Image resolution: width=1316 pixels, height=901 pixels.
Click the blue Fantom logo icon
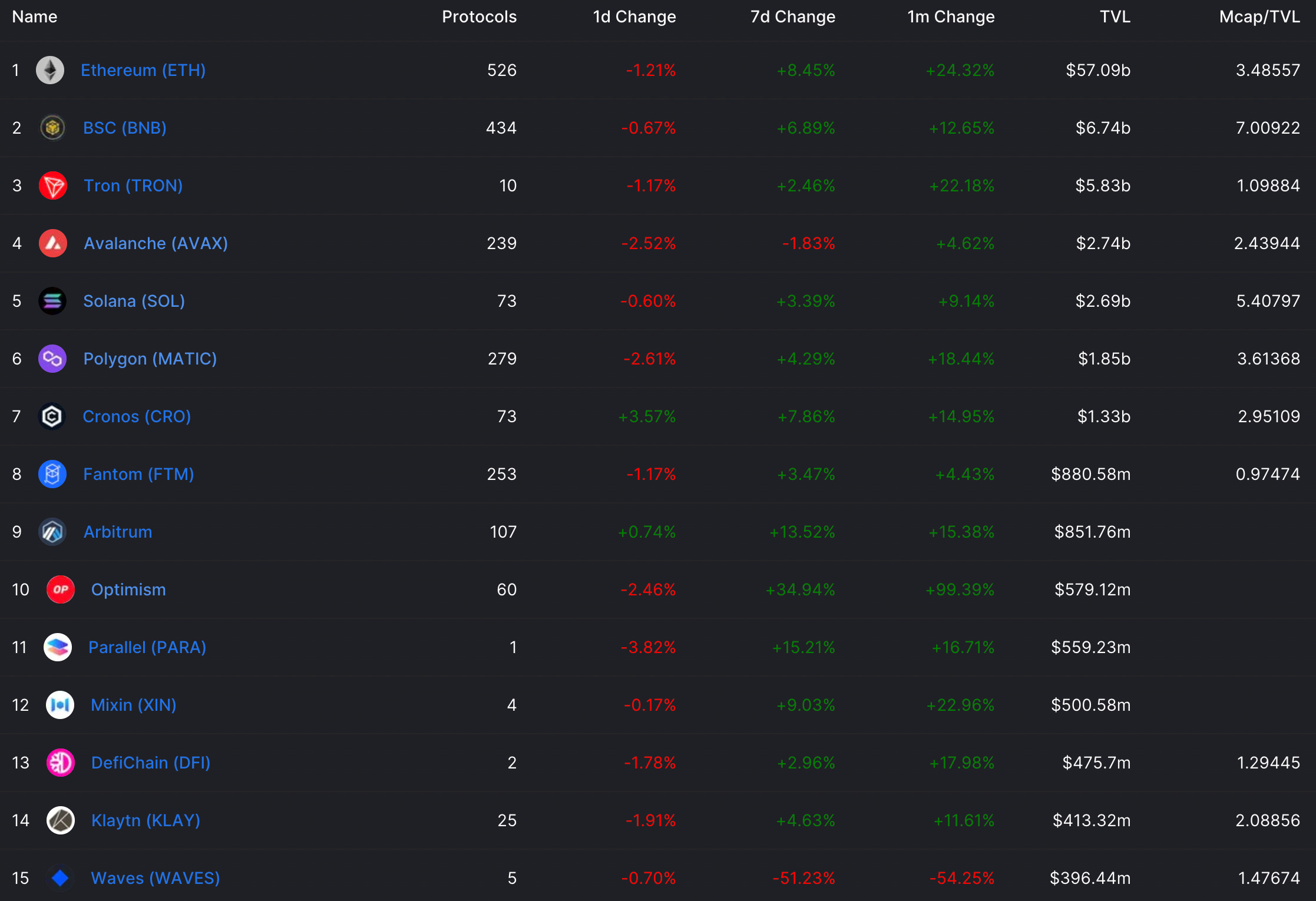(x=52, y=474)
